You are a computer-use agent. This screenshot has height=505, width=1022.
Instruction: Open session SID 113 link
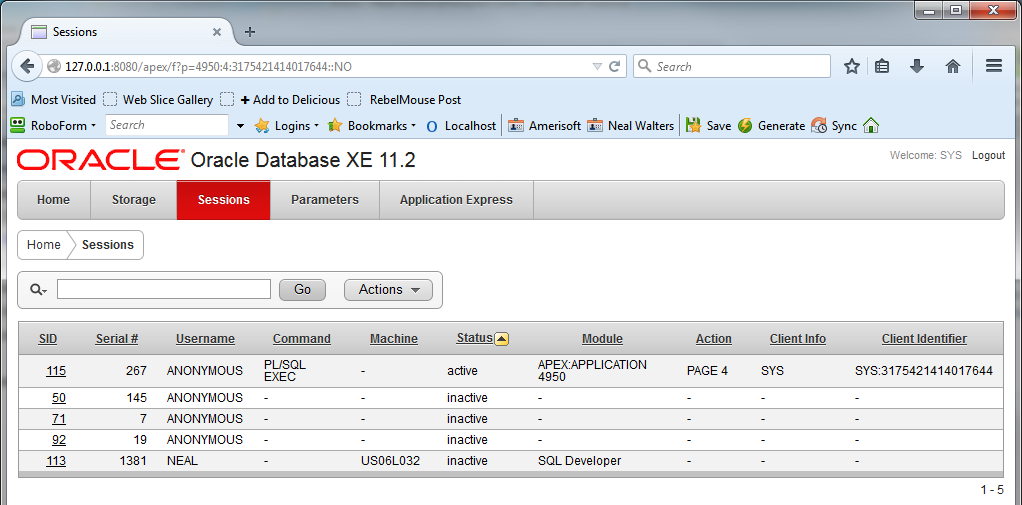click(56, 461)
